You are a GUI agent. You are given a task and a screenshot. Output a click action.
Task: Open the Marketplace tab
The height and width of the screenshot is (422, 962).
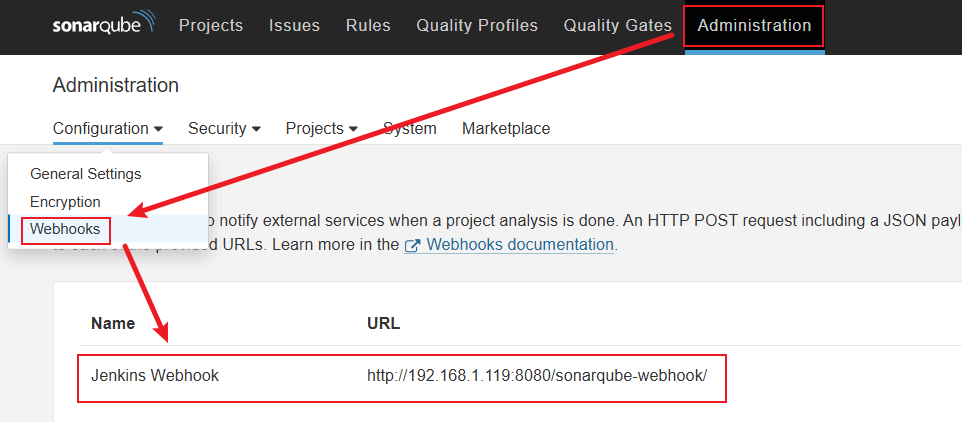506,128
